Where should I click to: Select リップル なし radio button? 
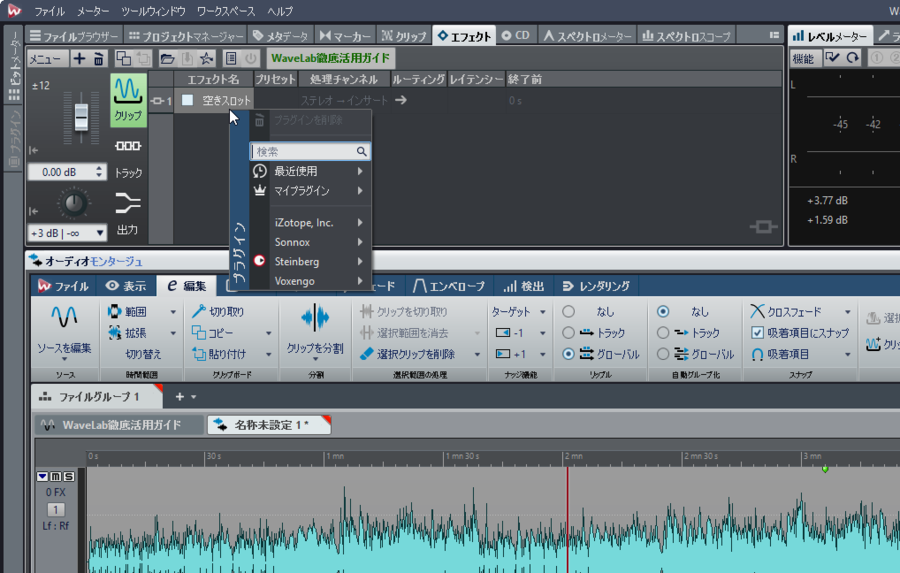568,311
